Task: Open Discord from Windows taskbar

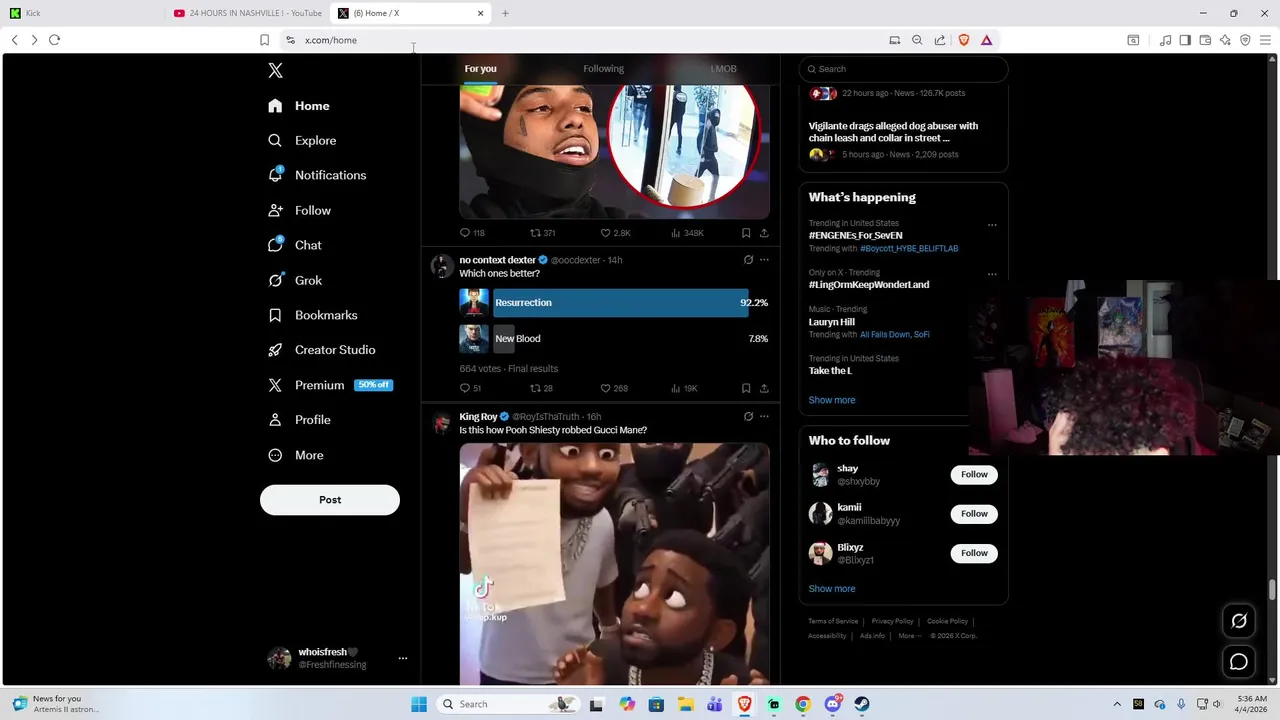Action: (832, 704)
